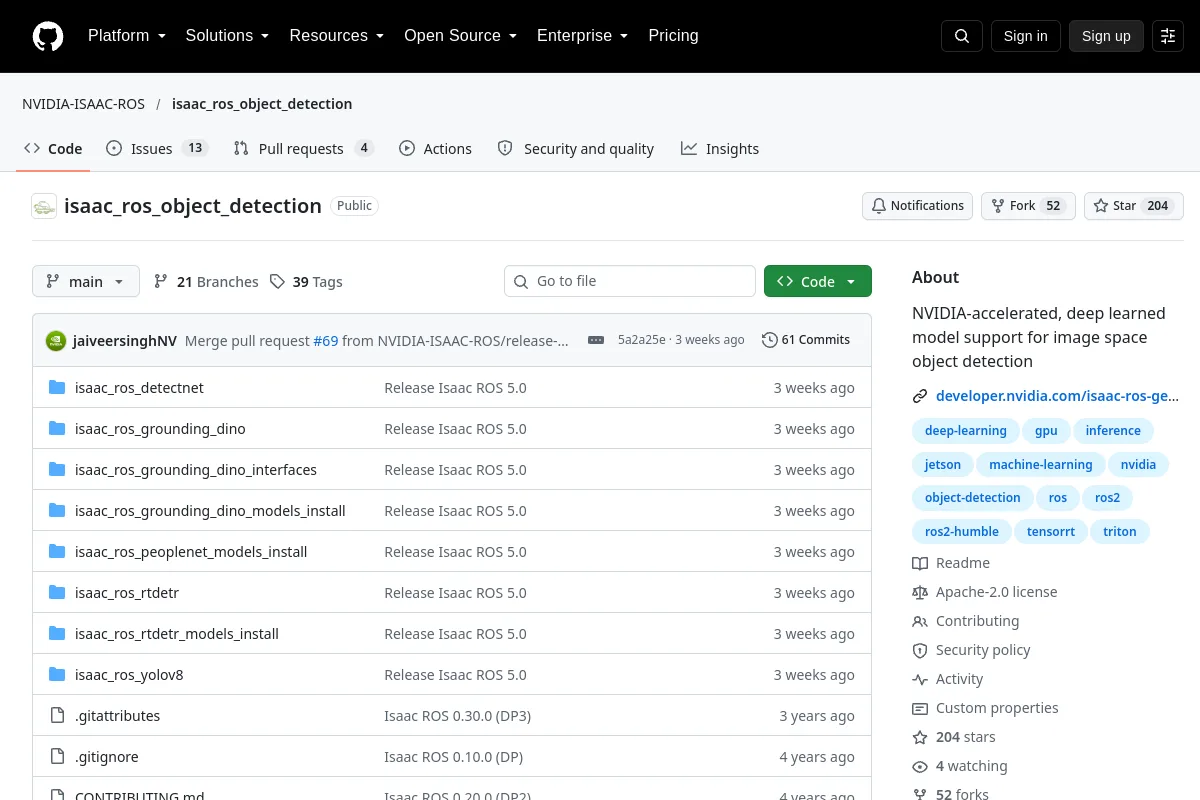Select the deep-learning topic tag
1200x800 pixels.
(x=966, y=431)
